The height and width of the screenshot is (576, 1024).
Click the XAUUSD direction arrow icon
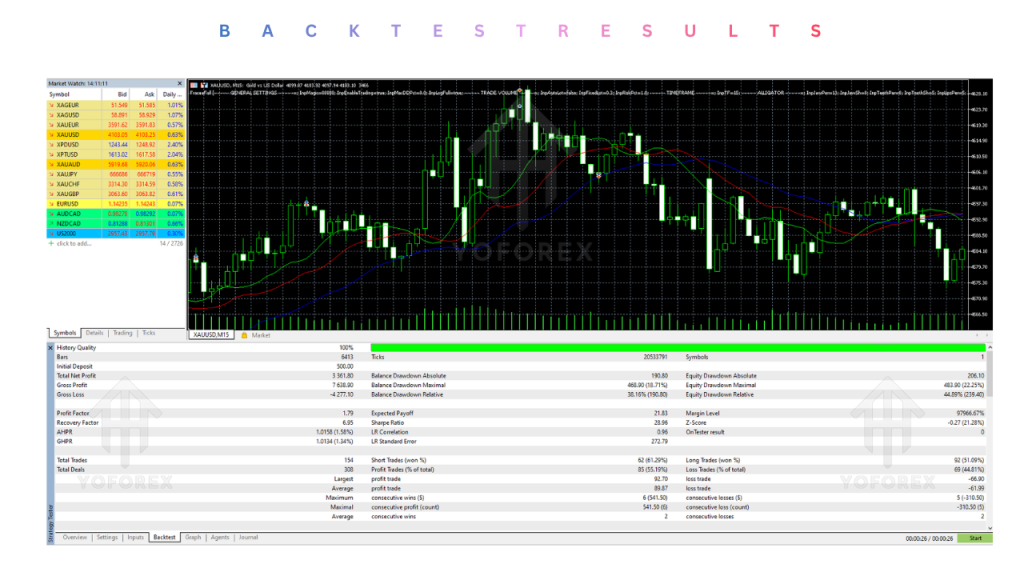pos(51,135)
